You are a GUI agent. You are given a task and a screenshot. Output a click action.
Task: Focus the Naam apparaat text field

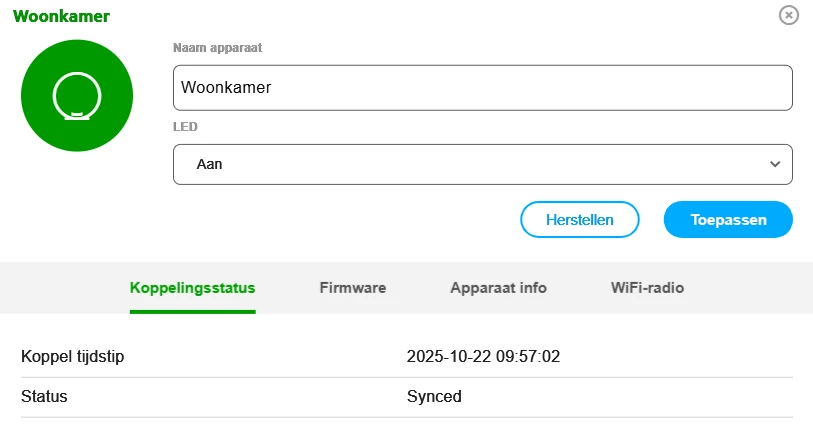(x=482, y=88)
